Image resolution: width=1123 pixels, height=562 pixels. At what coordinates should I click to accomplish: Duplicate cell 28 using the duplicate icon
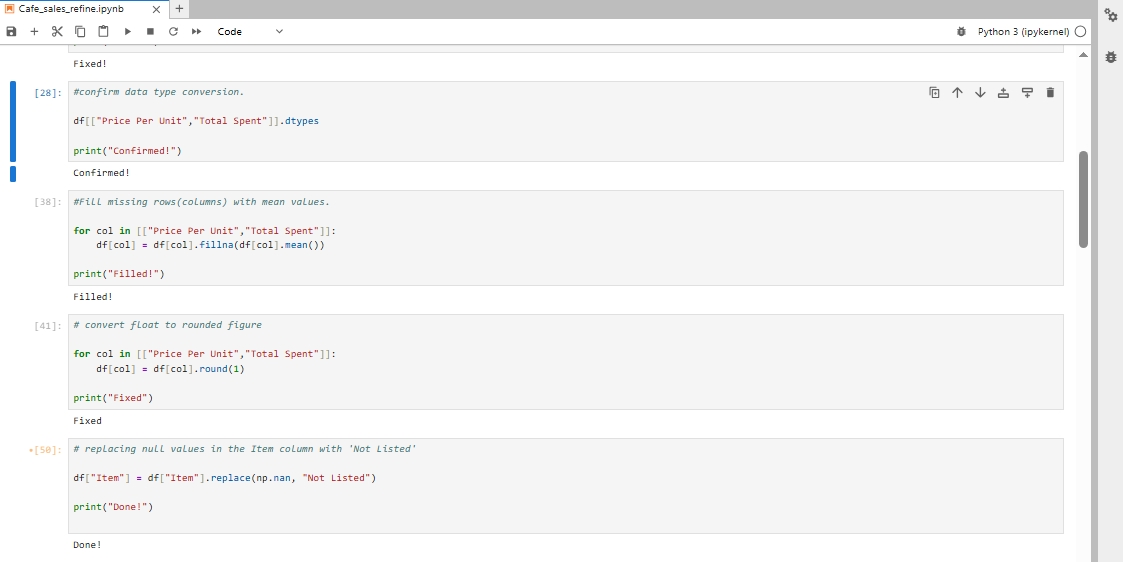[934, 92]
